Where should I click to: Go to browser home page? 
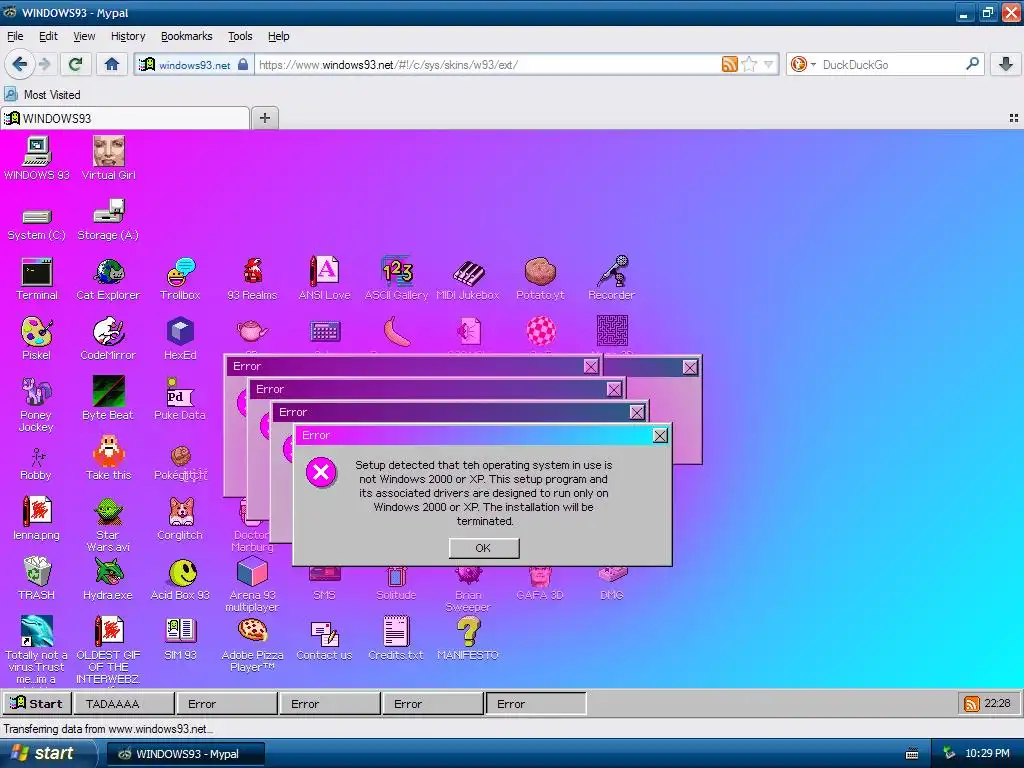coord(112,64)
